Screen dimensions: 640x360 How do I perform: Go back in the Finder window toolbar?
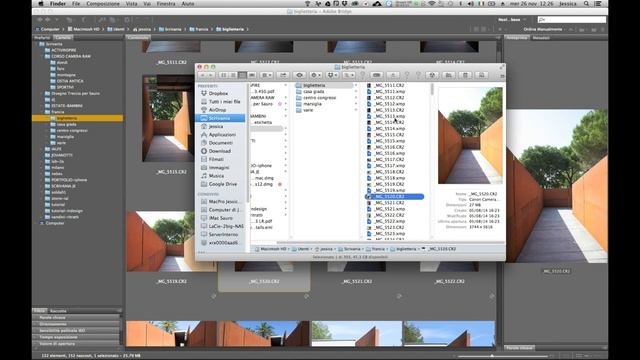pos(202,75)
